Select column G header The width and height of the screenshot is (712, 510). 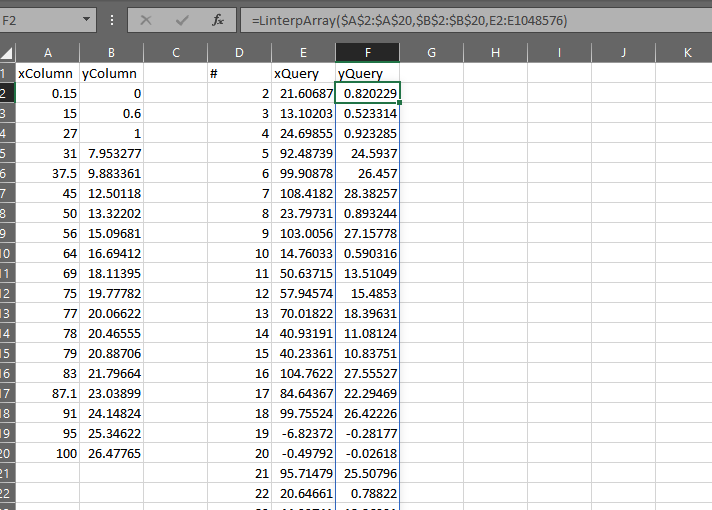pos(431,53)
